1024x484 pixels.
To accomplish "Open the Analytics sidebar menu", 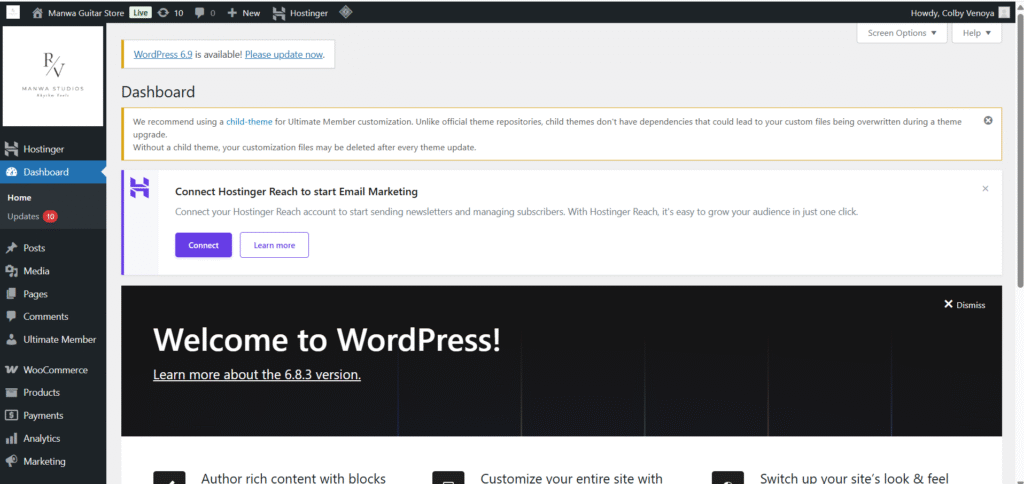I will pyautogui.click(x=41, y=439).
